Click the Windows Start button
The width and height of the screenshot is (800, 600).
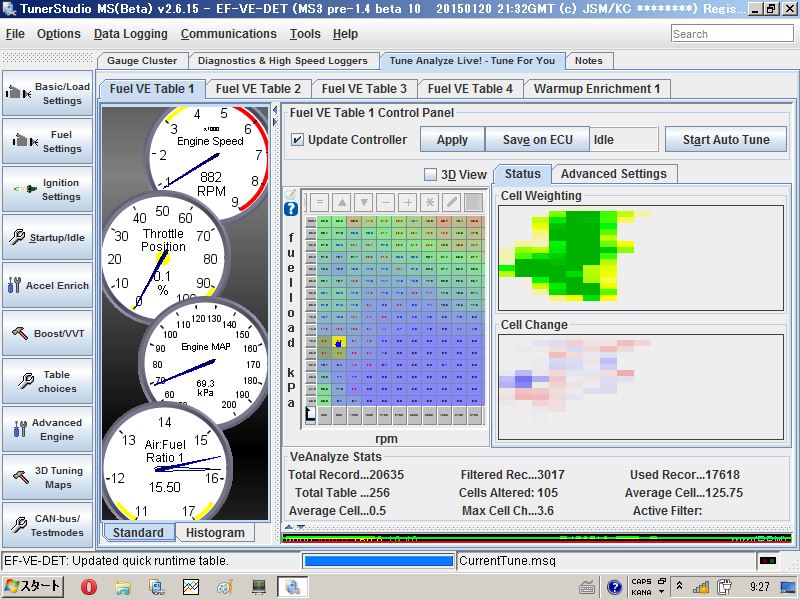click(33, 587)
